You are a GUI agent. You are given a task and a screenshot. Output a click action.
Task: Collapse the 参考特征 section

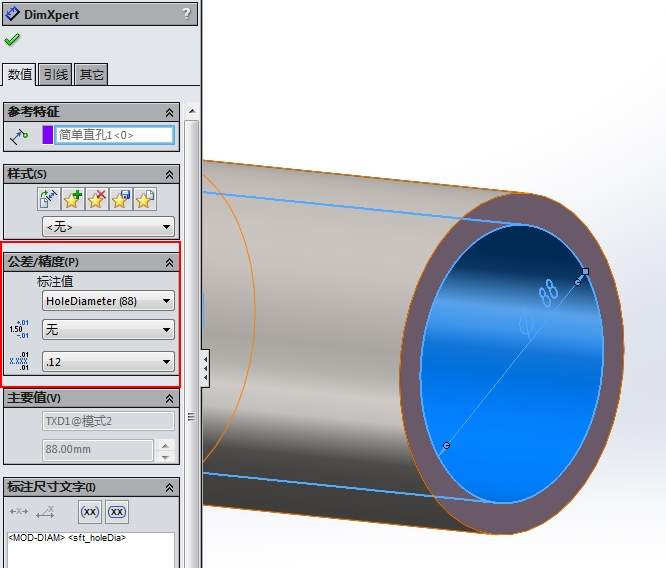click(x=169, y=112)
